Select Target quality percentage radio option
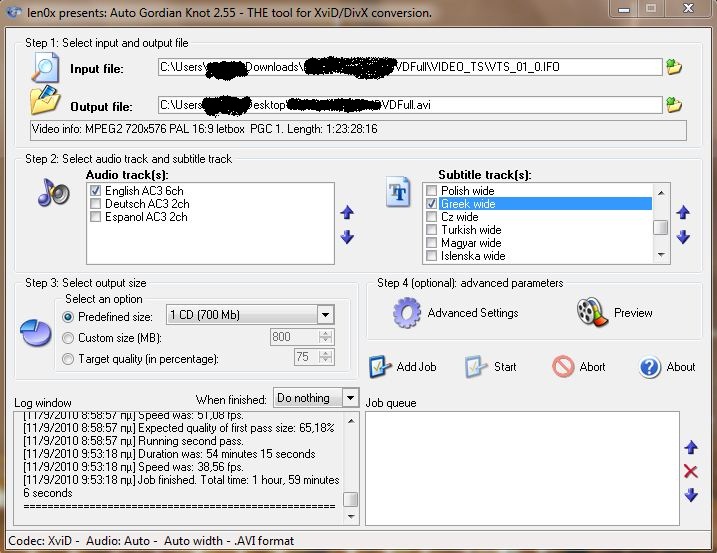Image resolution: width=717 pixels, height=553 pixels. (x=68, y=359)
